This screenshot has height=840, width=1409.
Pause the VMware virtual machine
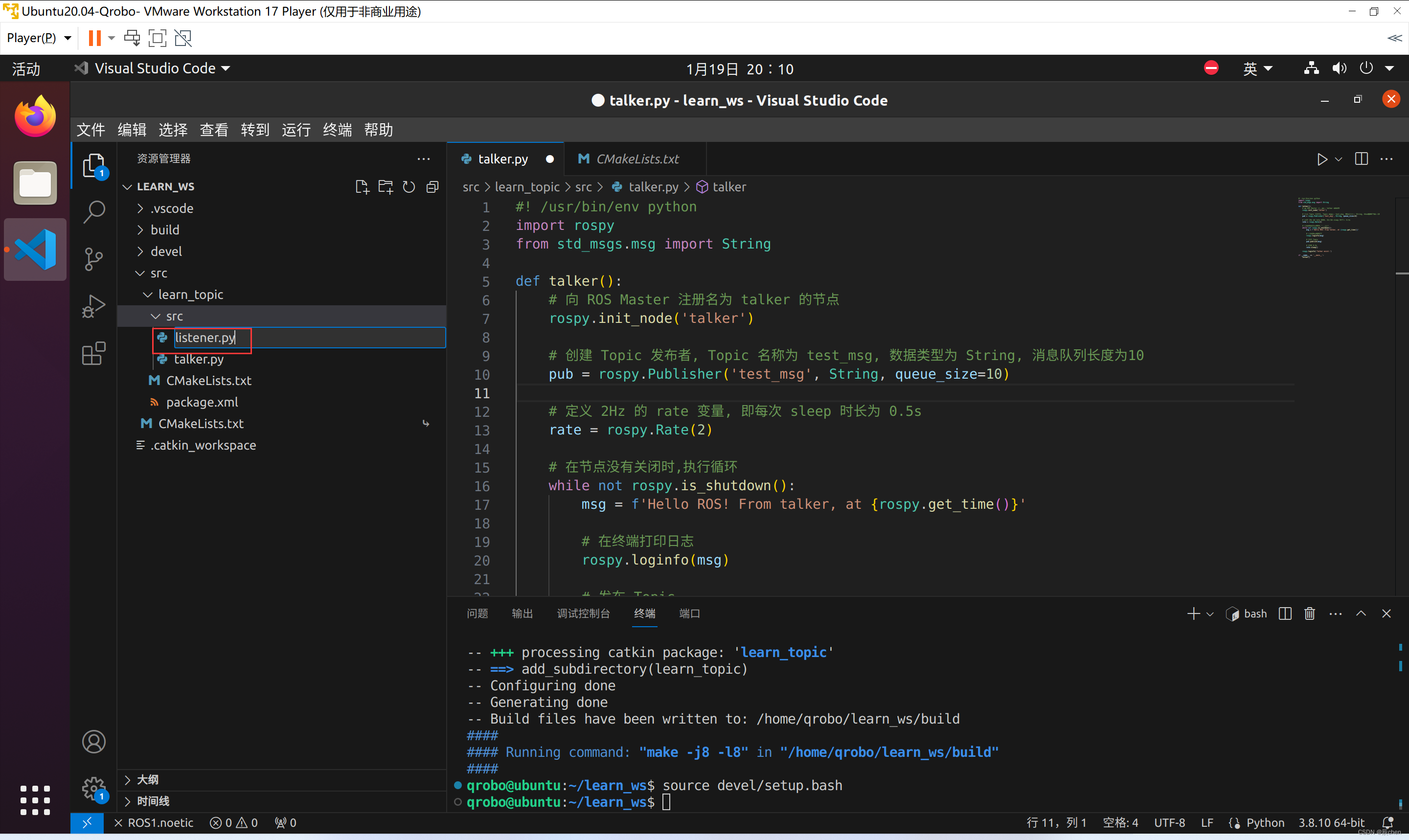(94, 38)
